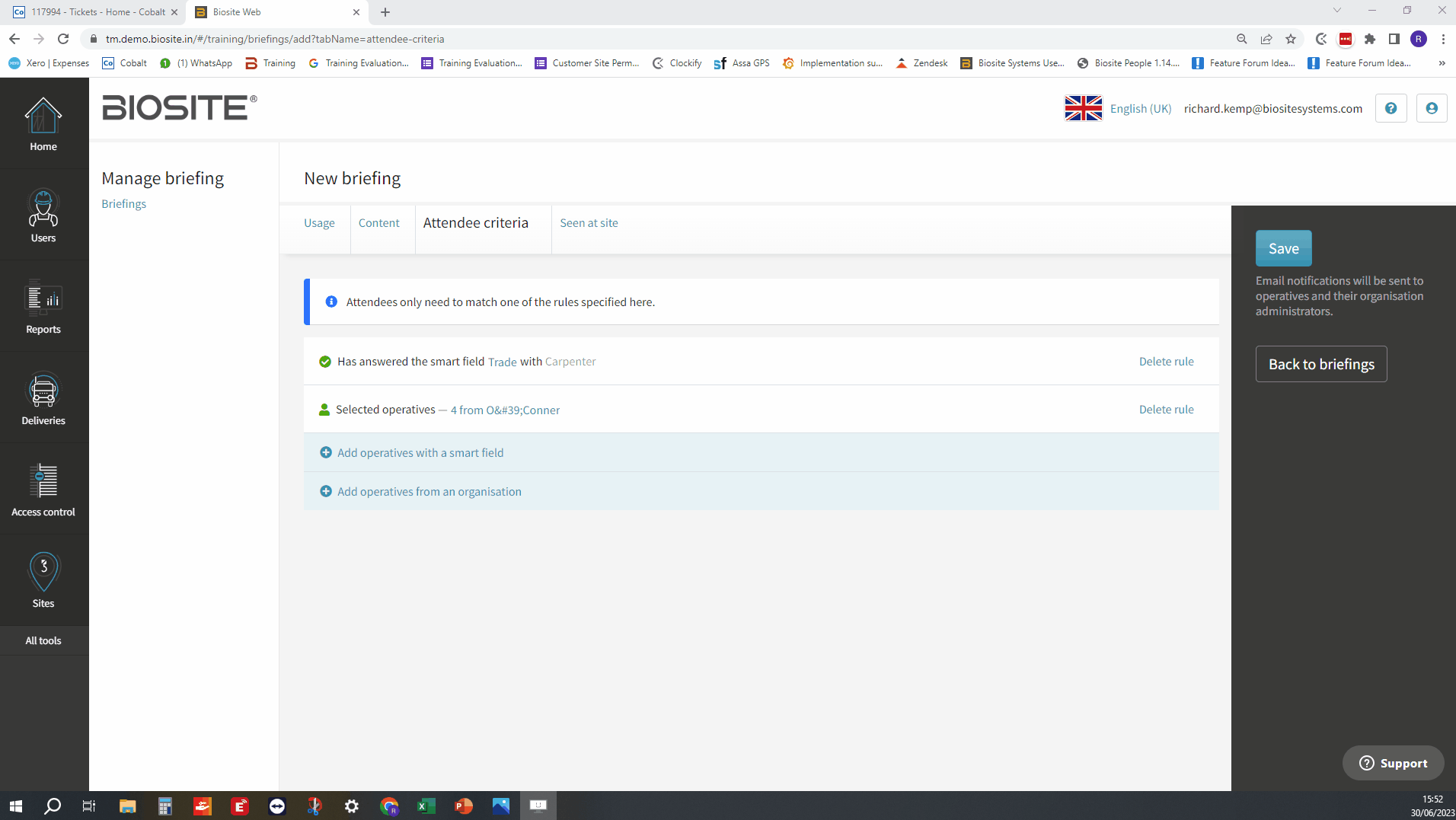
Task: Click the info icon in attendee notice
Action: tap(331, 302)
